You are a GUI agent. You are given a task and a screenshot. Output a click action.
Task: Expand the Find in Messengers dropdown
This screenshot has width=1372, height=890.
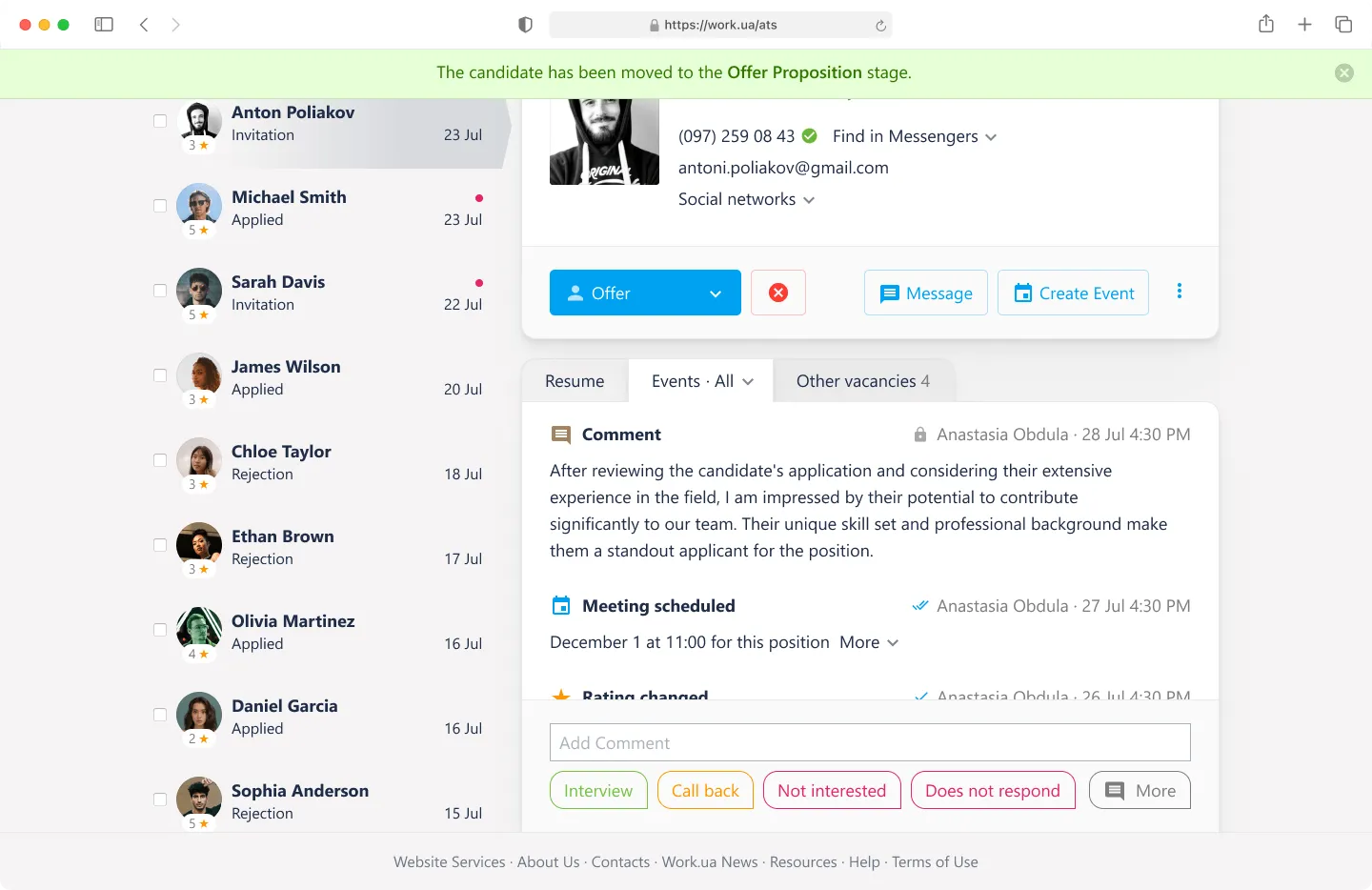pyautogui.click(x=914, y=136)
